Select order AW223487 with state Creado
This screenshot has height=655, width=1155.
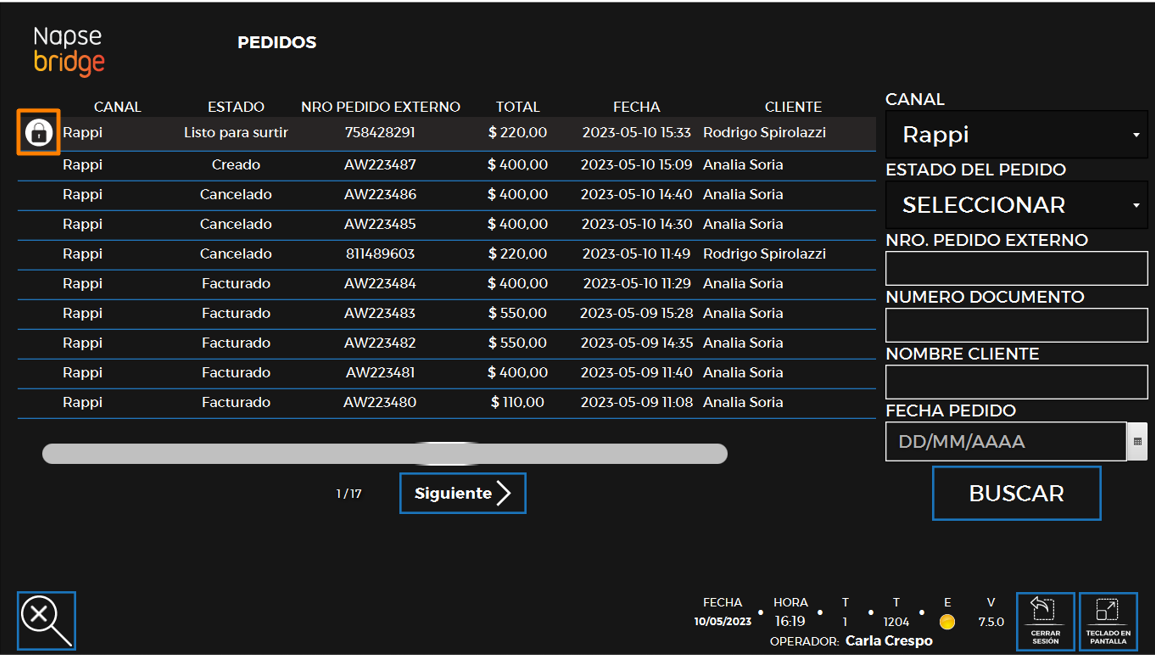coord(446,165)
